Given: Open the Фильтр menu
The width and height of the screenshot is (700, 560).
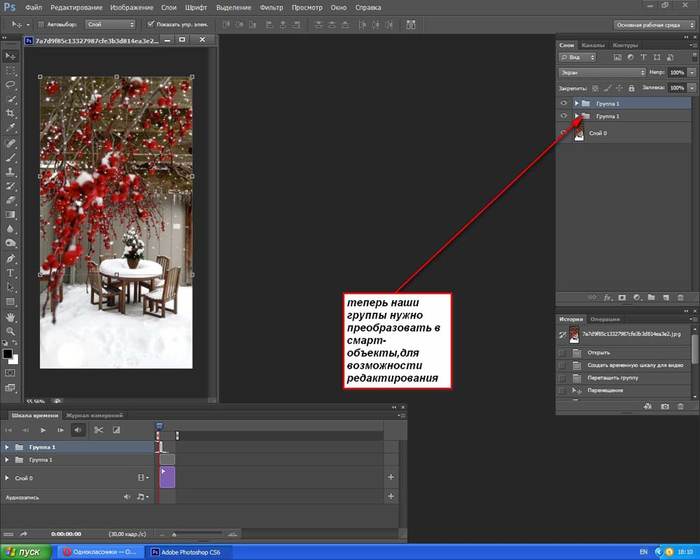Looking at the screenshot, I should tap(271, 8).
